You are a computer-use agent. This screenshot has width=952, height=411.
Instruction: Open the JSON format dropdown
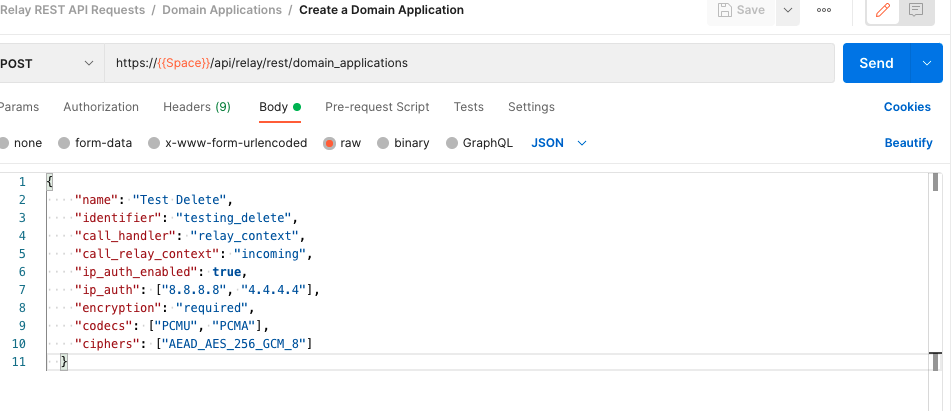point(558,143)
